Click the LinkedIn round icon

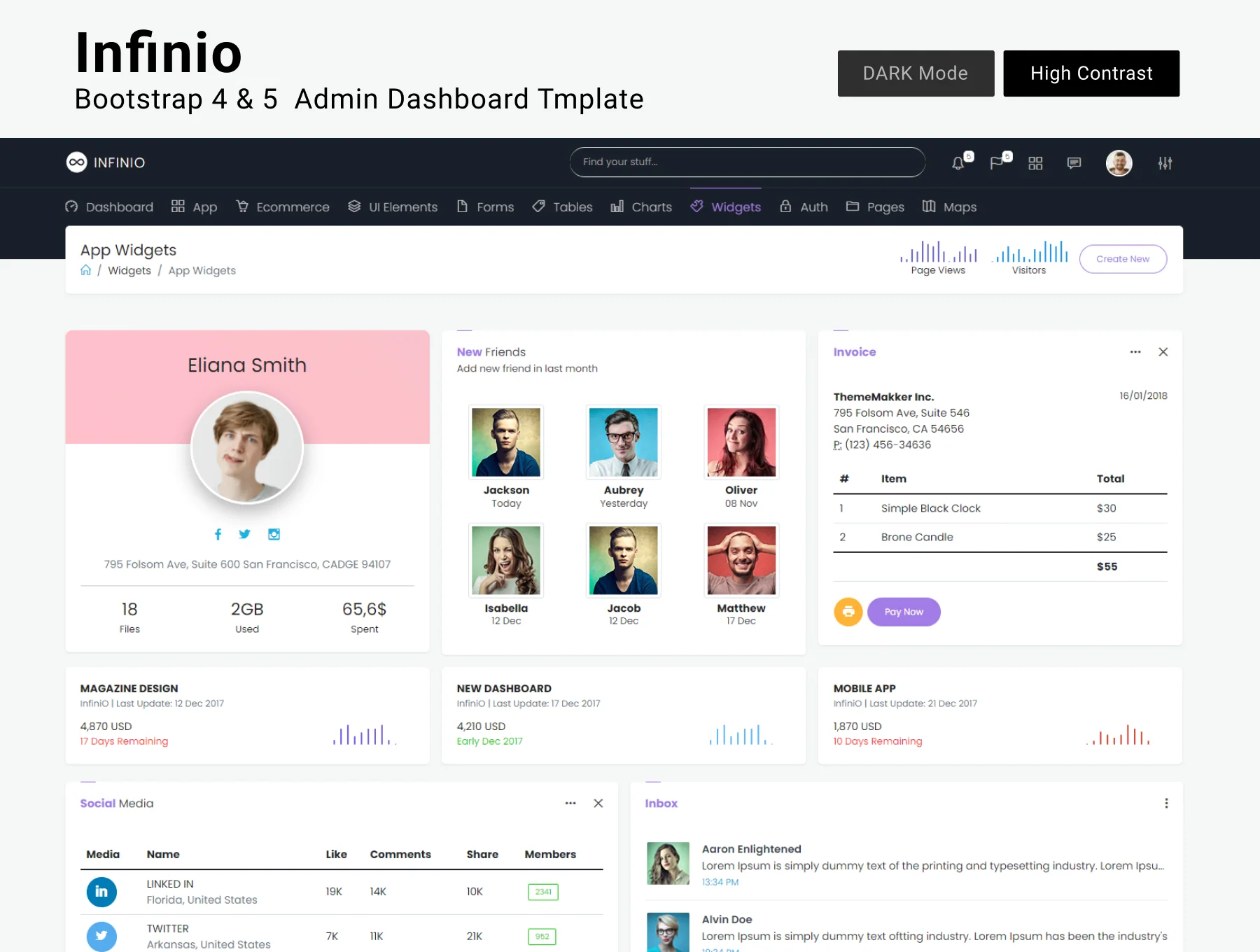pyautogui.click(x=101, y=892)
